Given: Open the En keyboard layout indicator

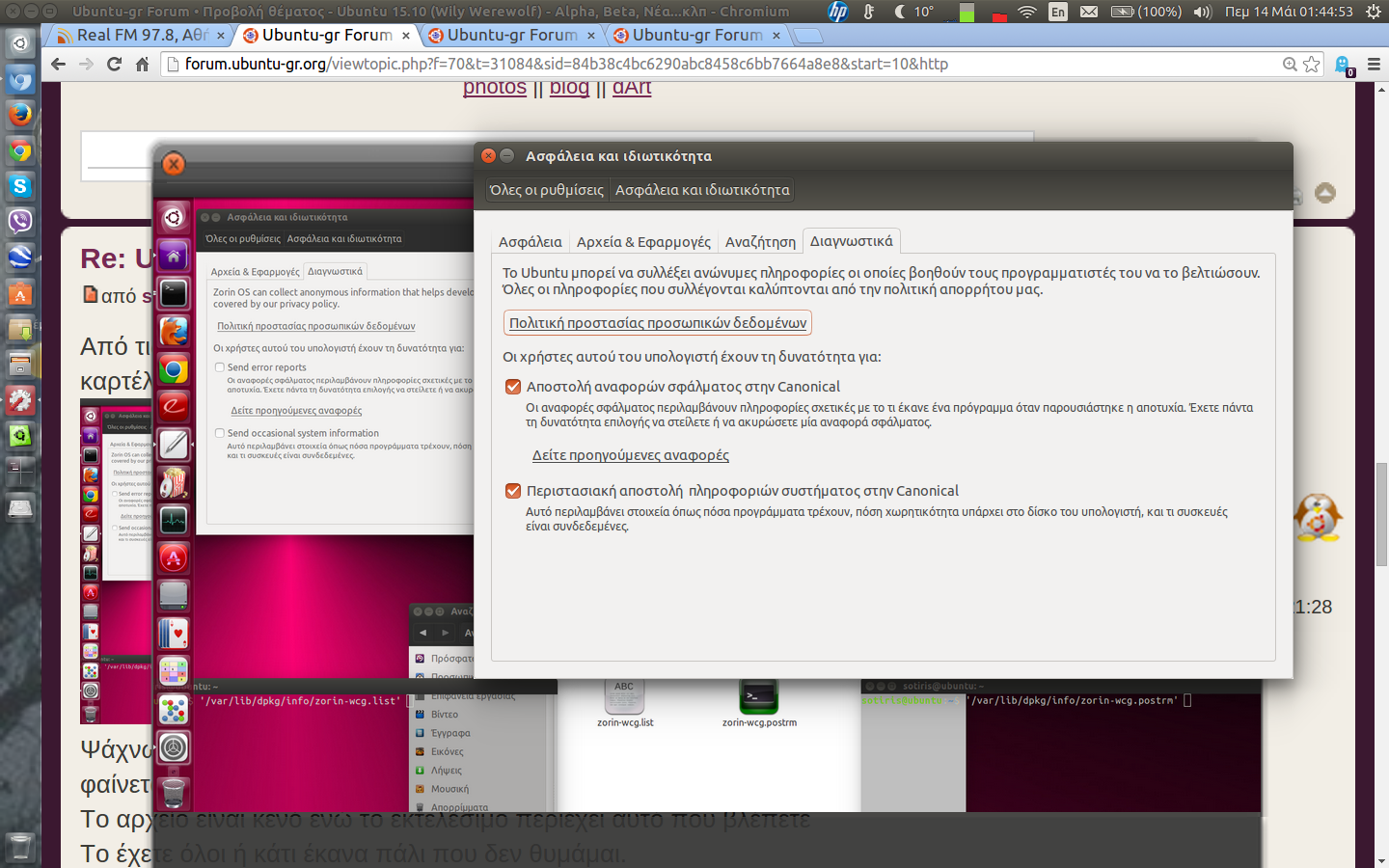Looking at the screenshot, I should click(x=1058, y=12).
